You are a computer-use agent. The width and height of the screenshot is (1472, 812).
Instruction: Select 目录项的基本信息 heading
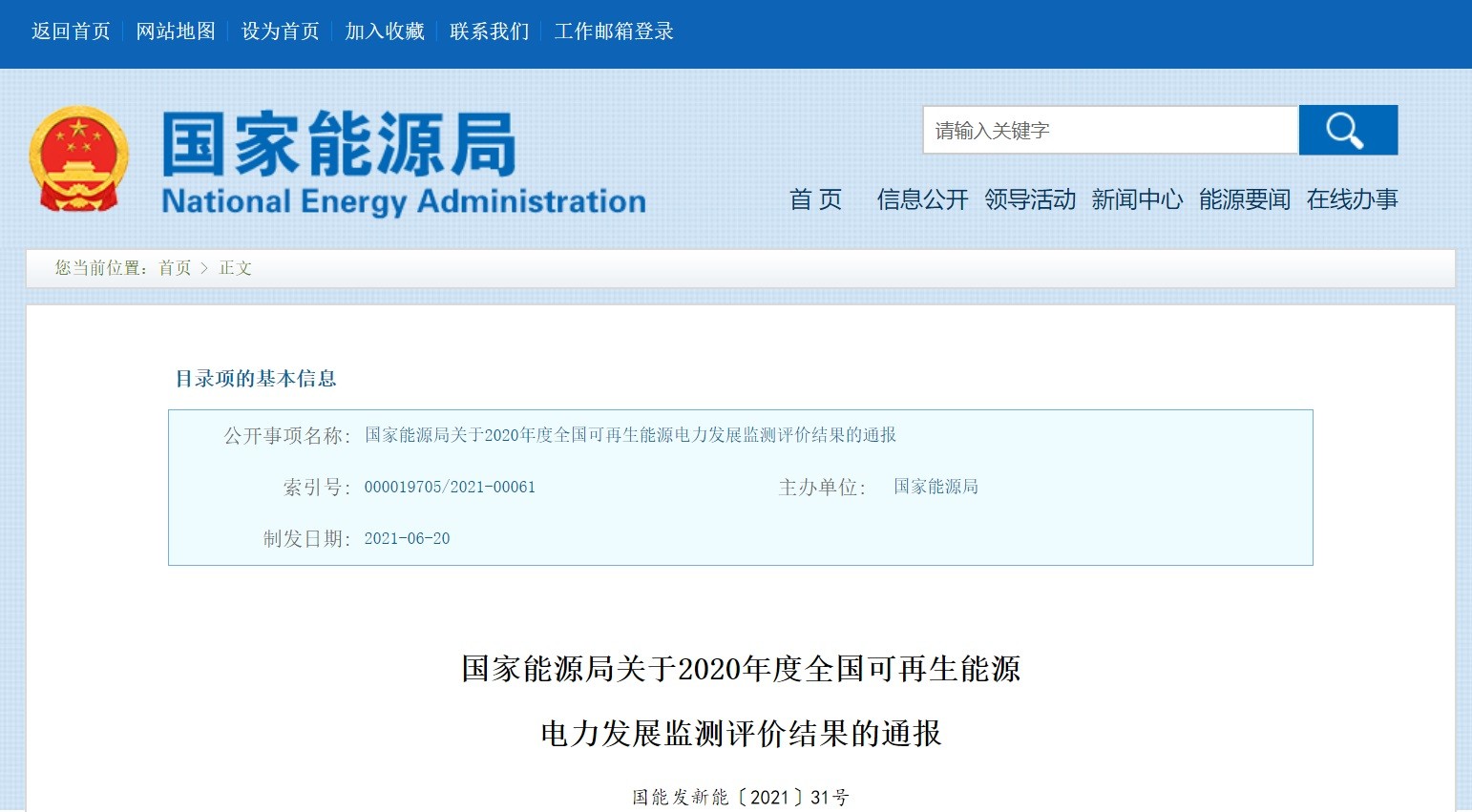(x=256, y=379)
